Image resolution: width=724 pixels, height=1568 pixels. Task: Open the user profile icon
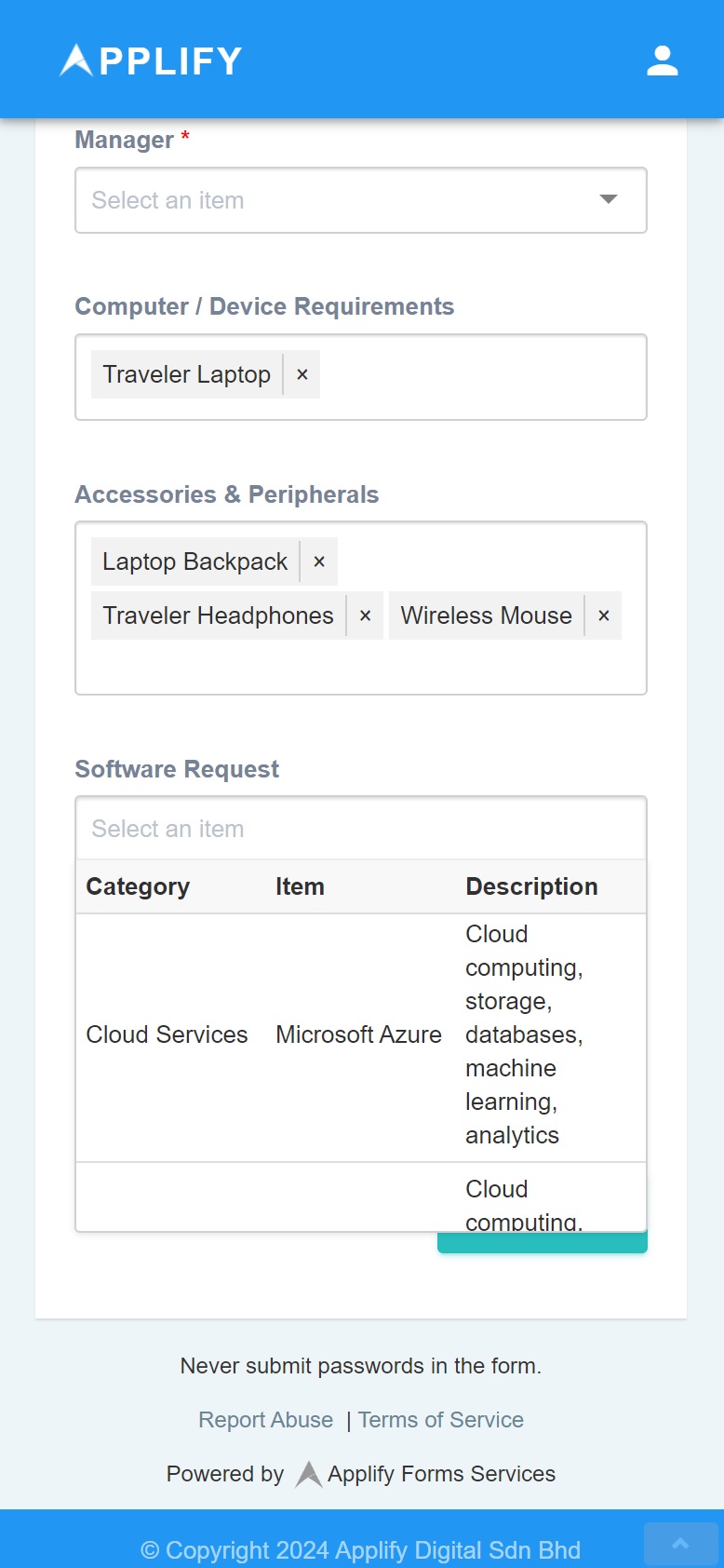tap(662, 61)
